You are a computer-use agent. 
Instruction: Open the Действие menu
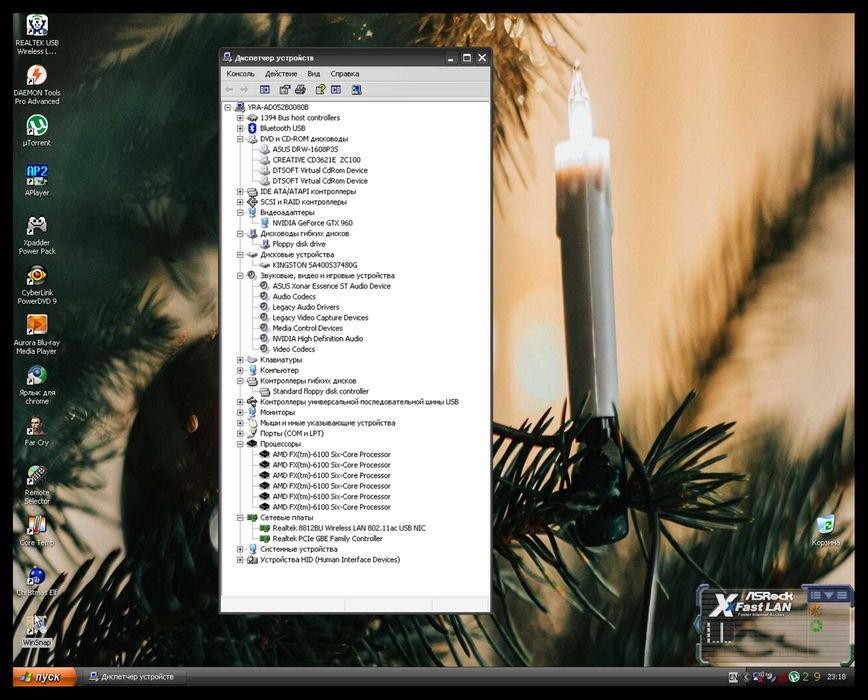pos(281,74)
